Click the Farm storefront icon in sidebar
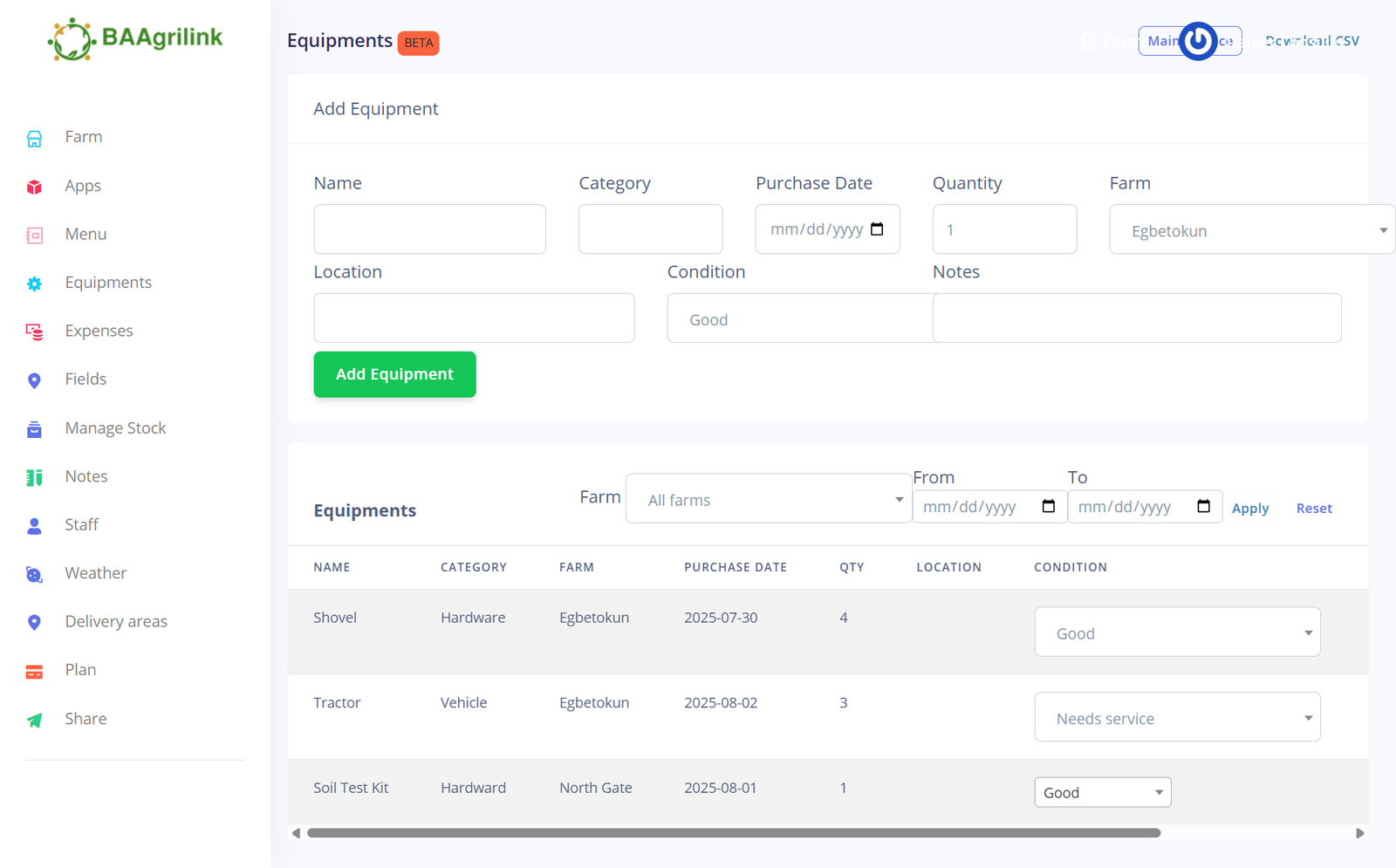1396x868 pixels. coord(34,138)
